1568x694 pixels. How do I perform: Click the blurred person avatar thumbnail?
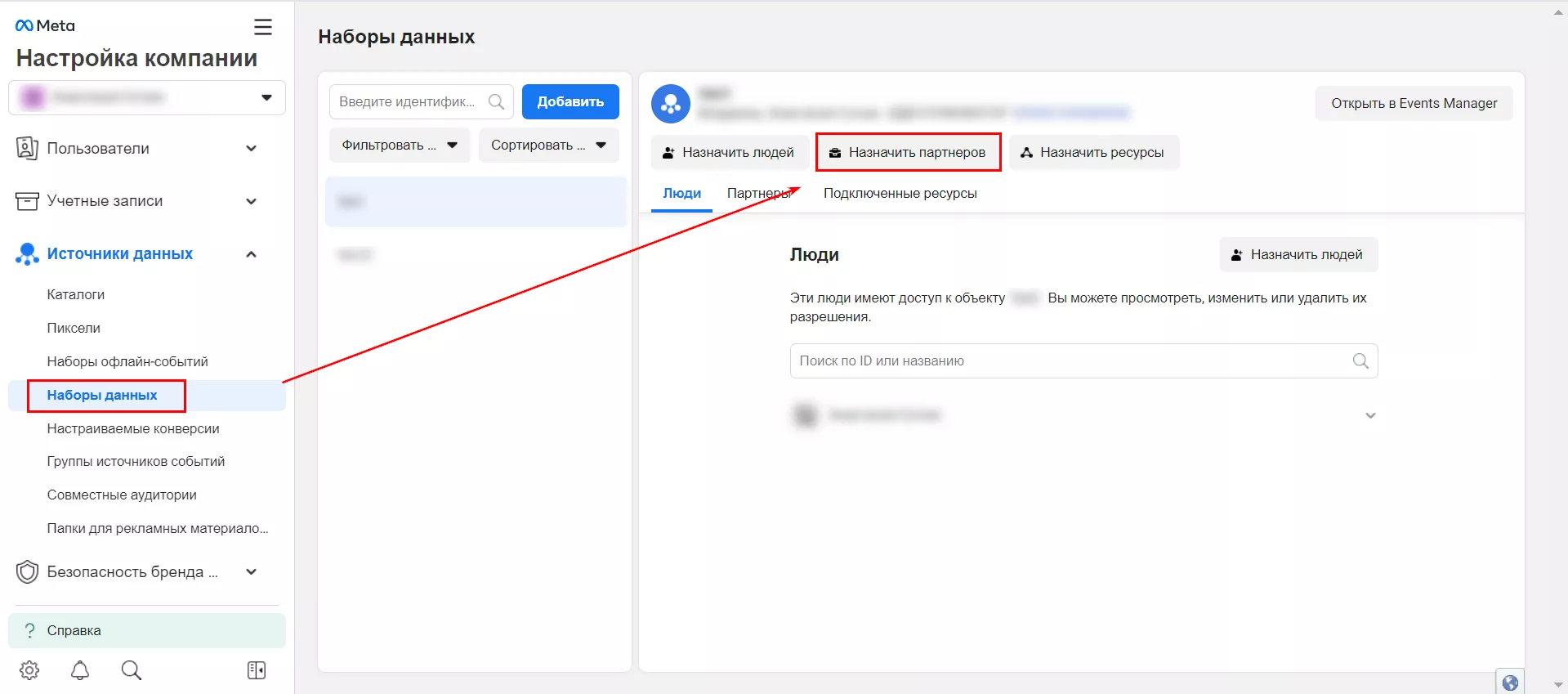(806, 415)
